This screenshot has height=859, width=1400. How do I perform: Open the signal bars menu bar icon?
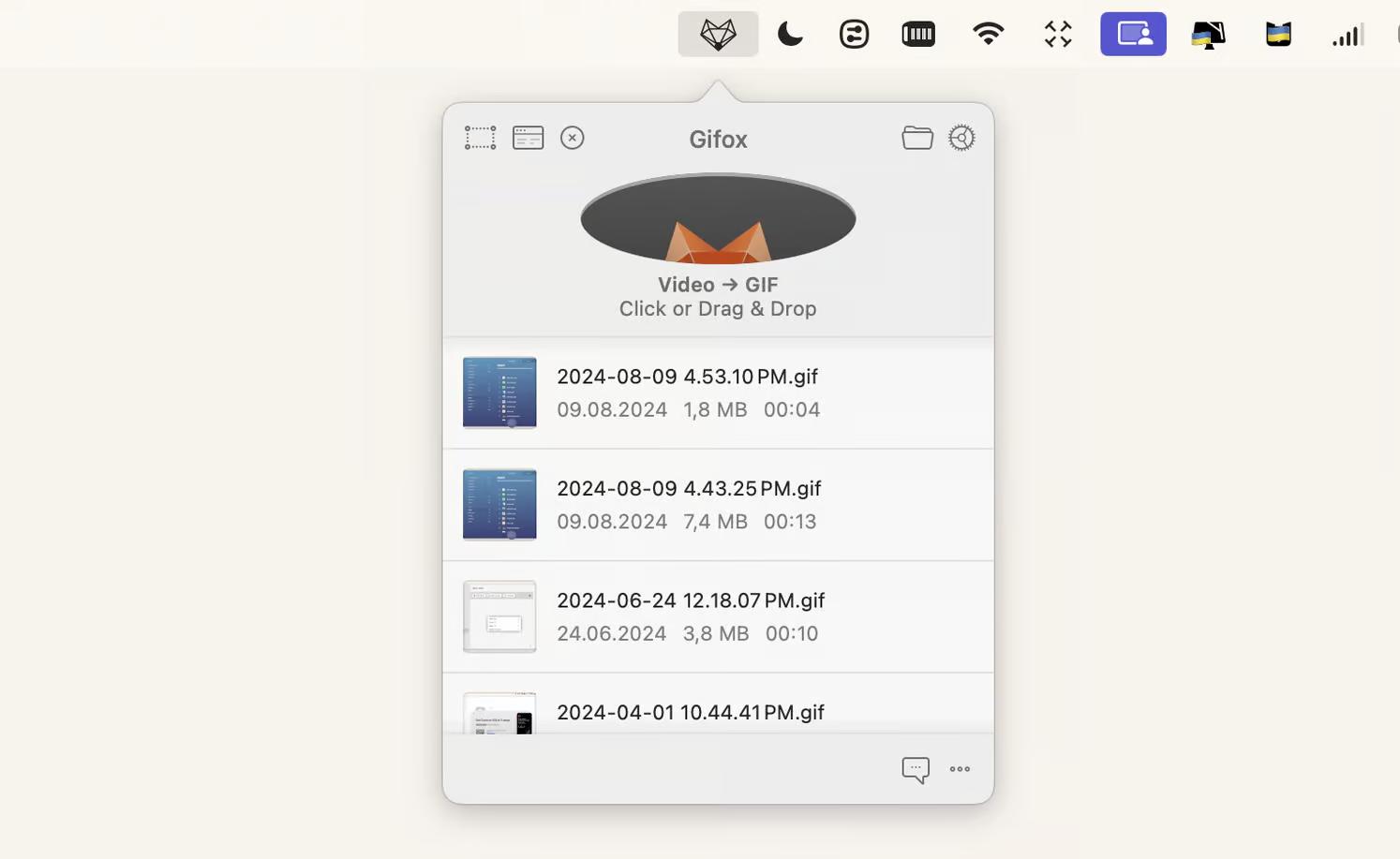[x=1347, y=36]
